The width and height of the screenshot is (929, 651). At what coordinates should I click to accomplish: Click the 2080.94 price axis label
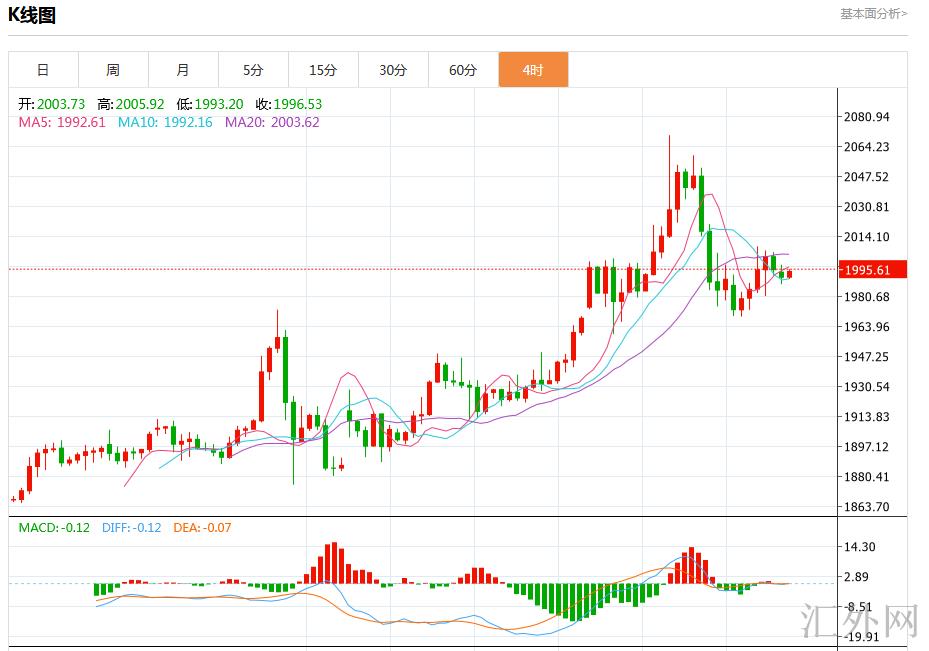point(867,117)
